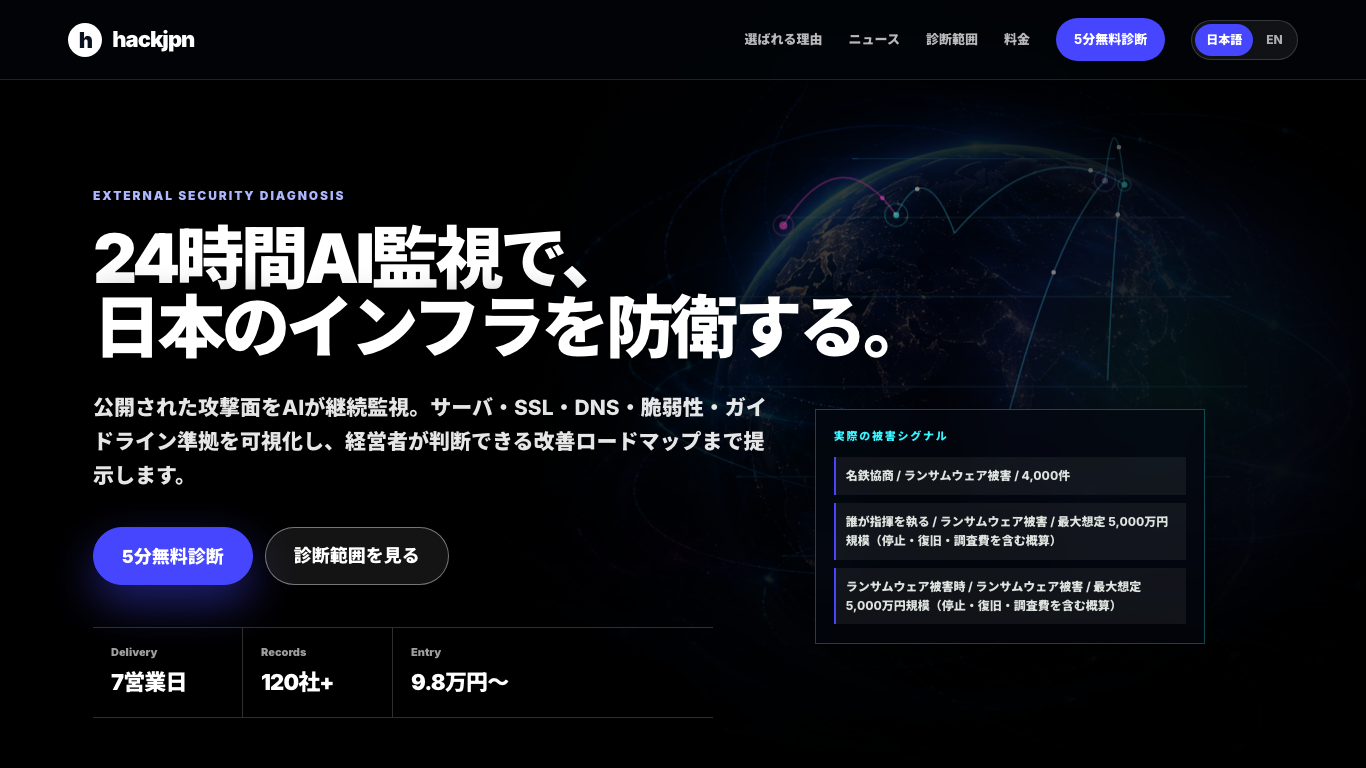Start the 5分無料診断 from hero section

[x=173, y=556]
